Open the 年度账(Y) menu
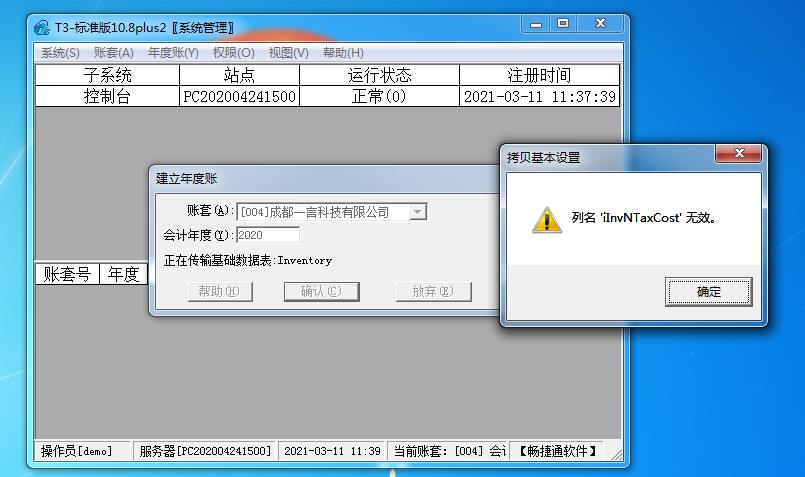The width and height of the screenshot is (805, 477). pyautogui.click(x=173, y=53)
